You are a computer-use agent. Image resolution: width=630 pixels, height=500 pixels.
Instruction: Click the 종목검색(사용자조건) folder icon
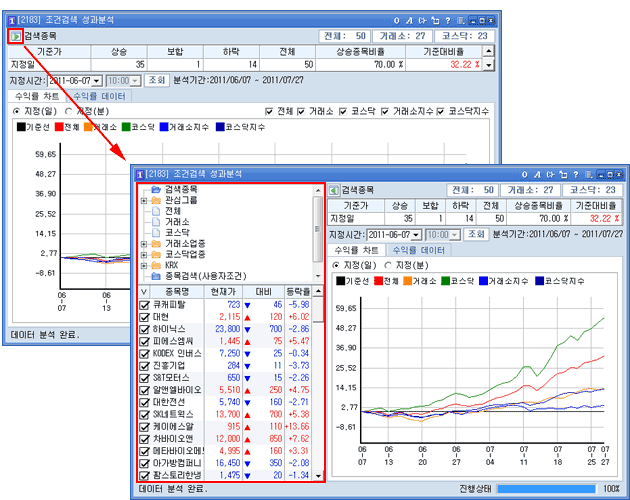point(156,275)
